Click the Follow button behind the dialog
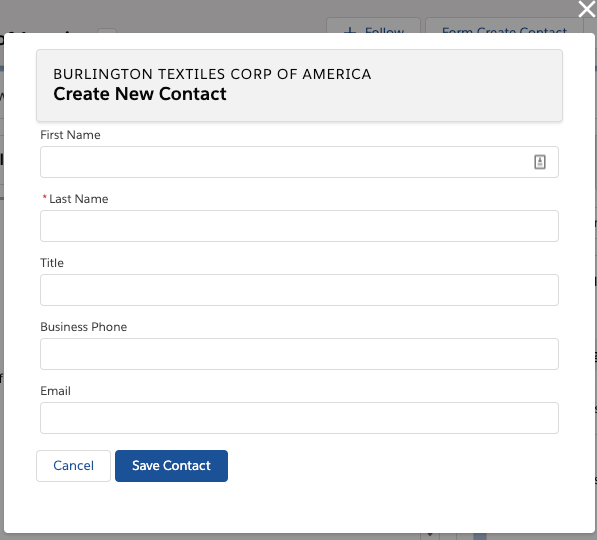Image resolution: width=597 pixels, height=540 pixels. tap(374, 26)
